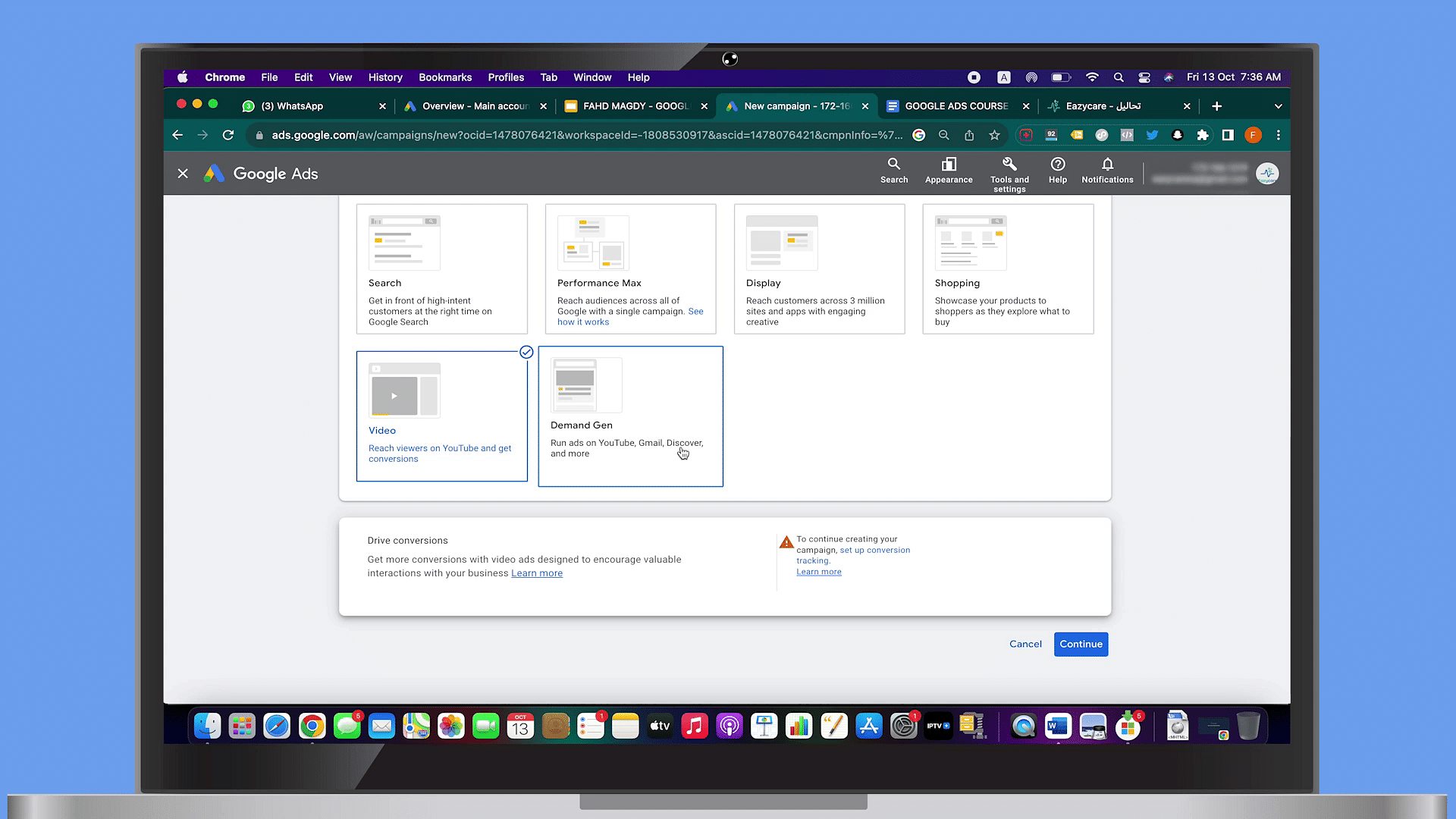The height and width of the screenshot is (819, 1456).
Task: Click the Google Ads Search magnifier icon
Action: (x=894, y=164)
